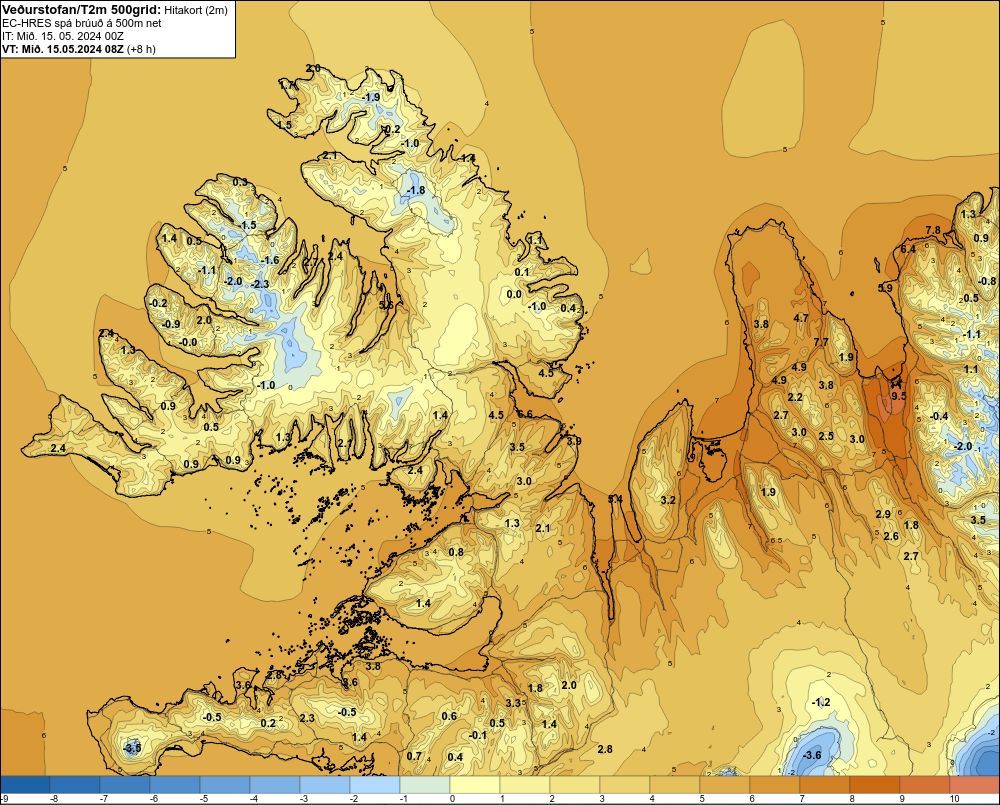Screen dimensions: 1000x805
Task: Click the 1.7 temperature value
Action: point(287,85)
